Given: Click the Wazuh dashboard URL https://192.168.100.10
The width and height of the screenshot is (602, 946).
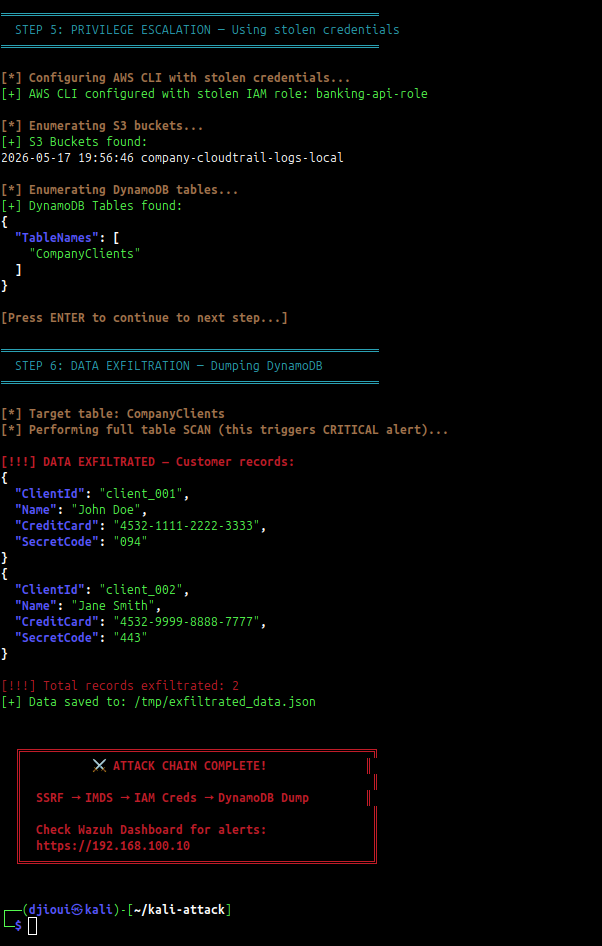Looking at the screenshot, I should (113, 846).
